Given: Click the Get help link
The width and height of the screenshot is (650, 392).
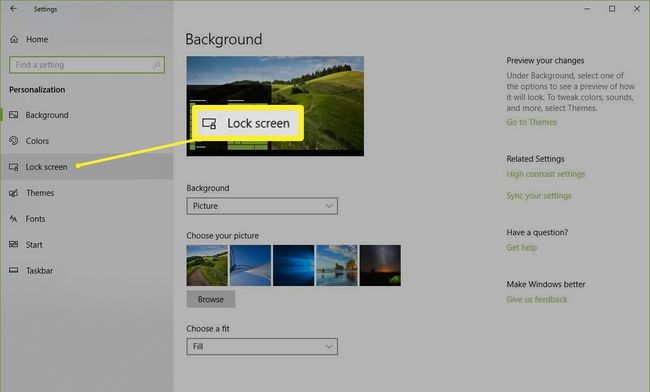Looking at the screenshot, I should 521,247.
